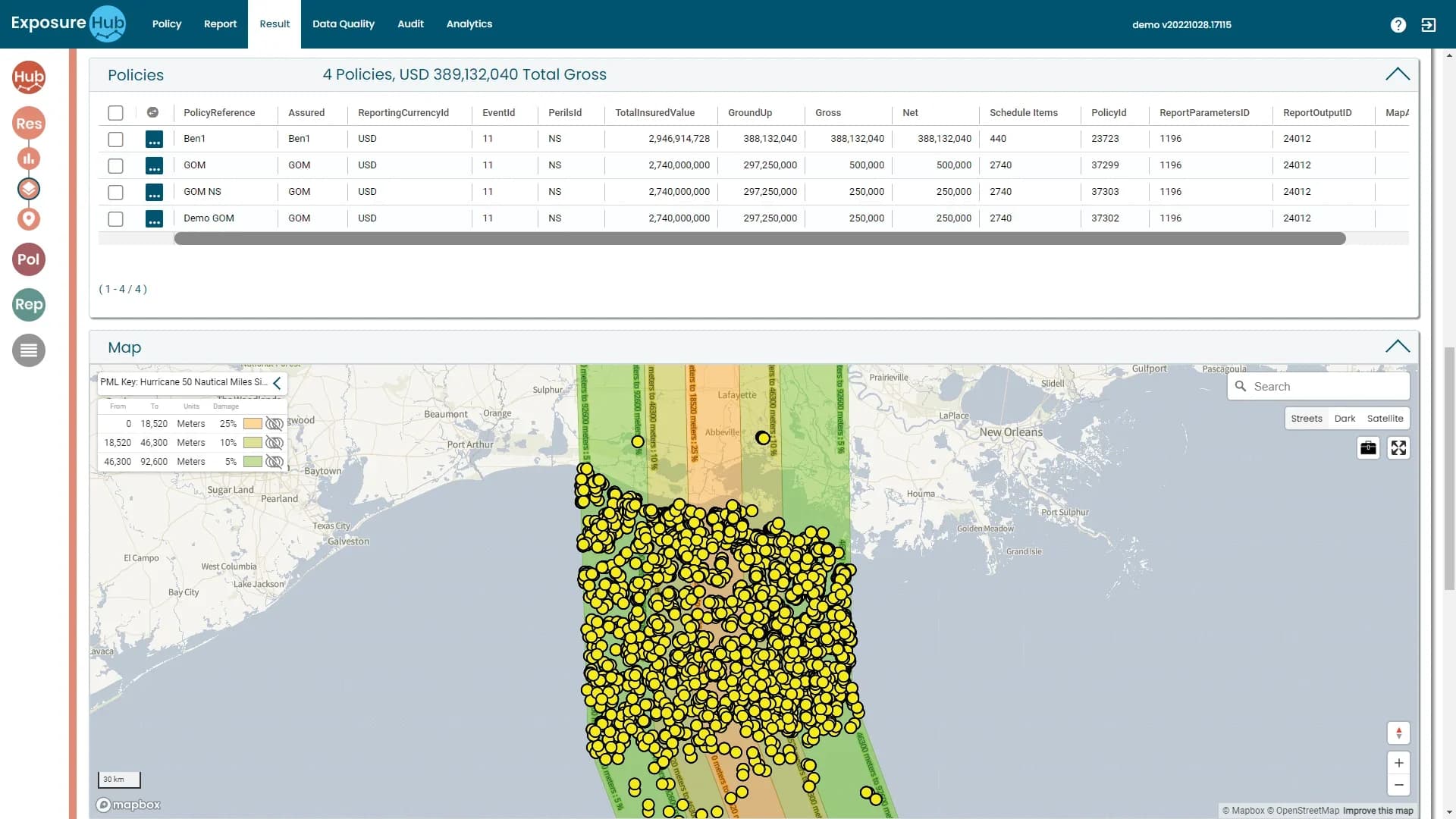Click the map toolbox briefcase icon
This screenshot has height=819, width=1456.
tap(1368, 448)
